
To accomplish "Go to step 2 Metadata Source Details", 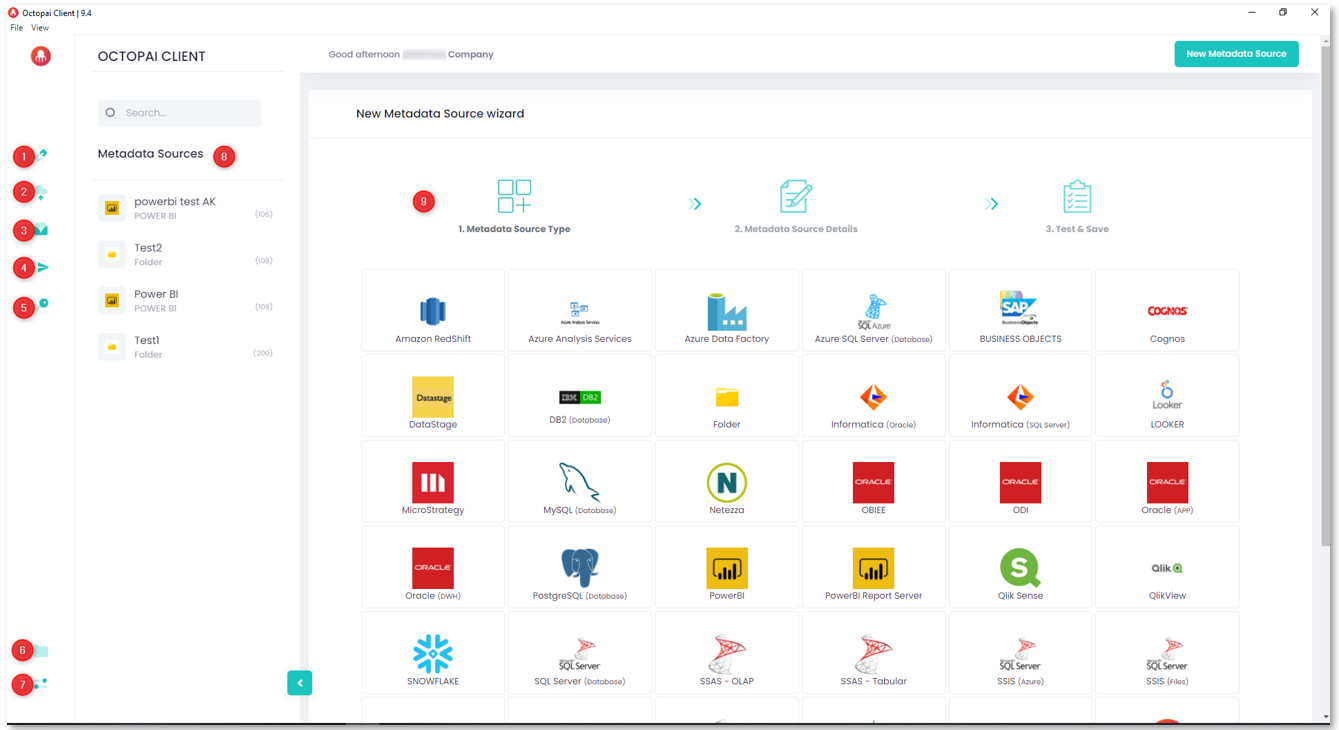I will [x=795, y=206].
